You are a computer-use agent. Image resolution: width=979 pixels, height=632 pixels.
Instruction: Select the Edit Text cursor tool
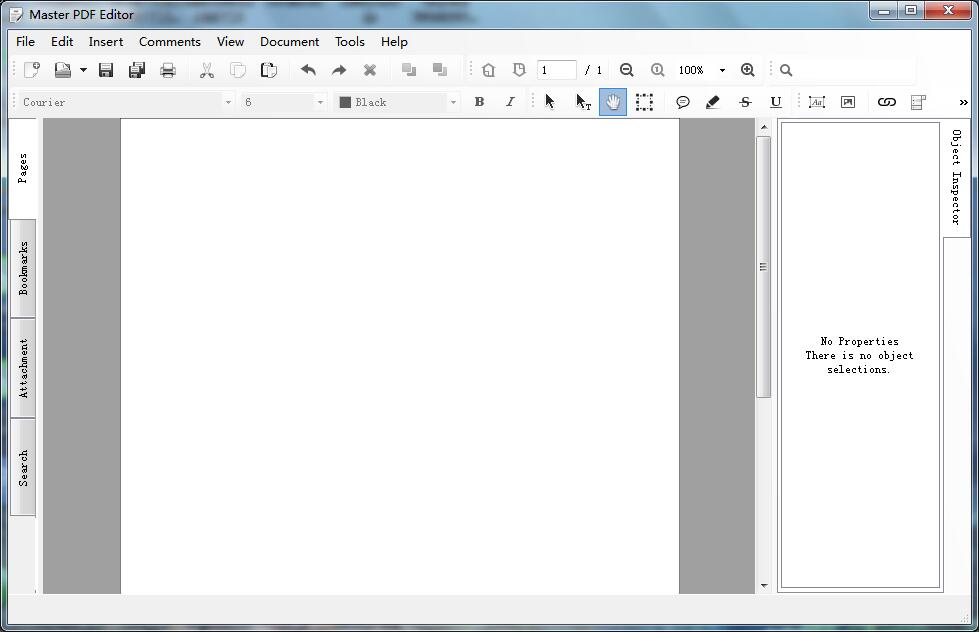[x=583, y=102]
